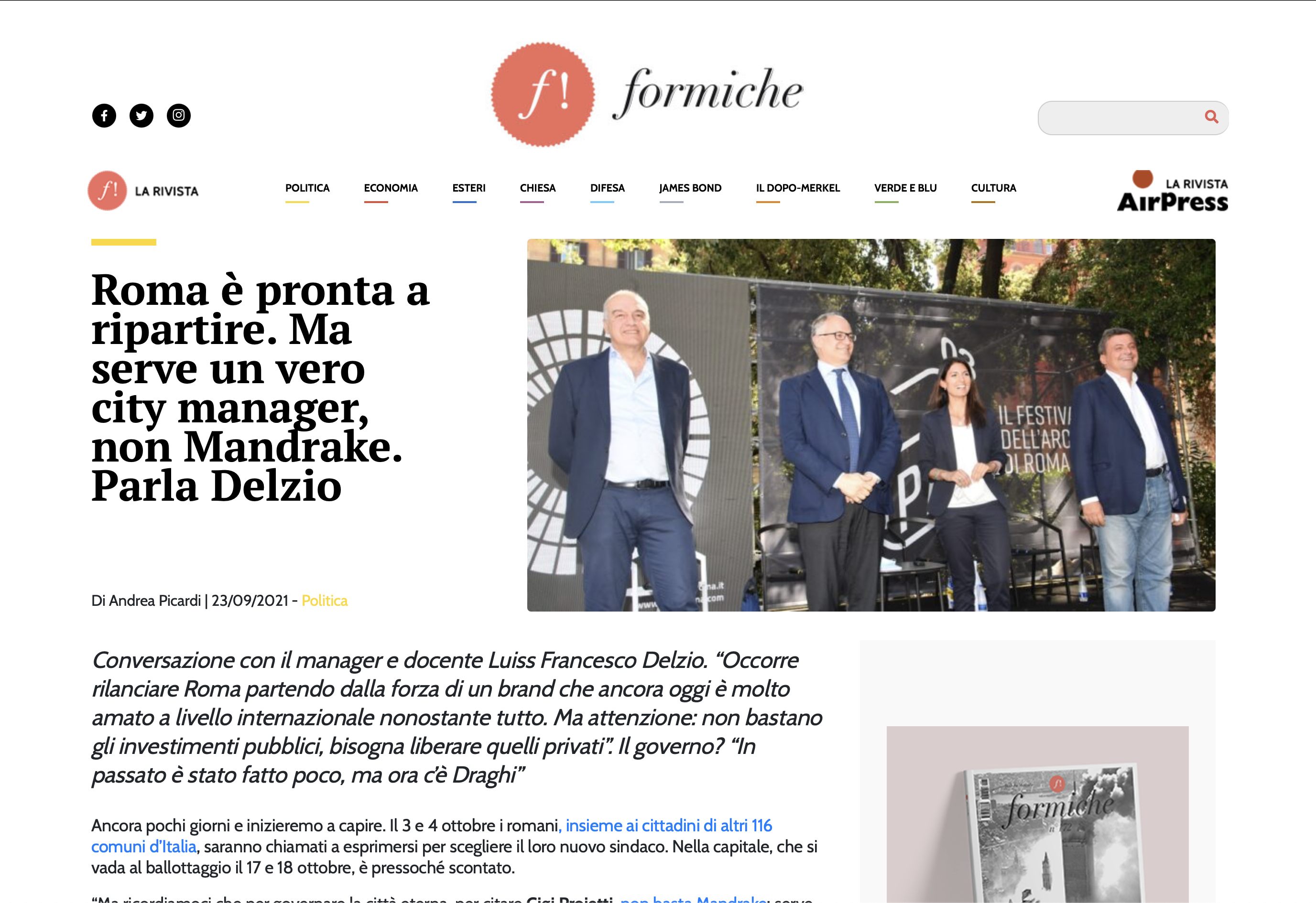Viewport: 1316px width, 903px height.
Task: Follow link about 116 comuni d'Italia
Action: [432, 836]
